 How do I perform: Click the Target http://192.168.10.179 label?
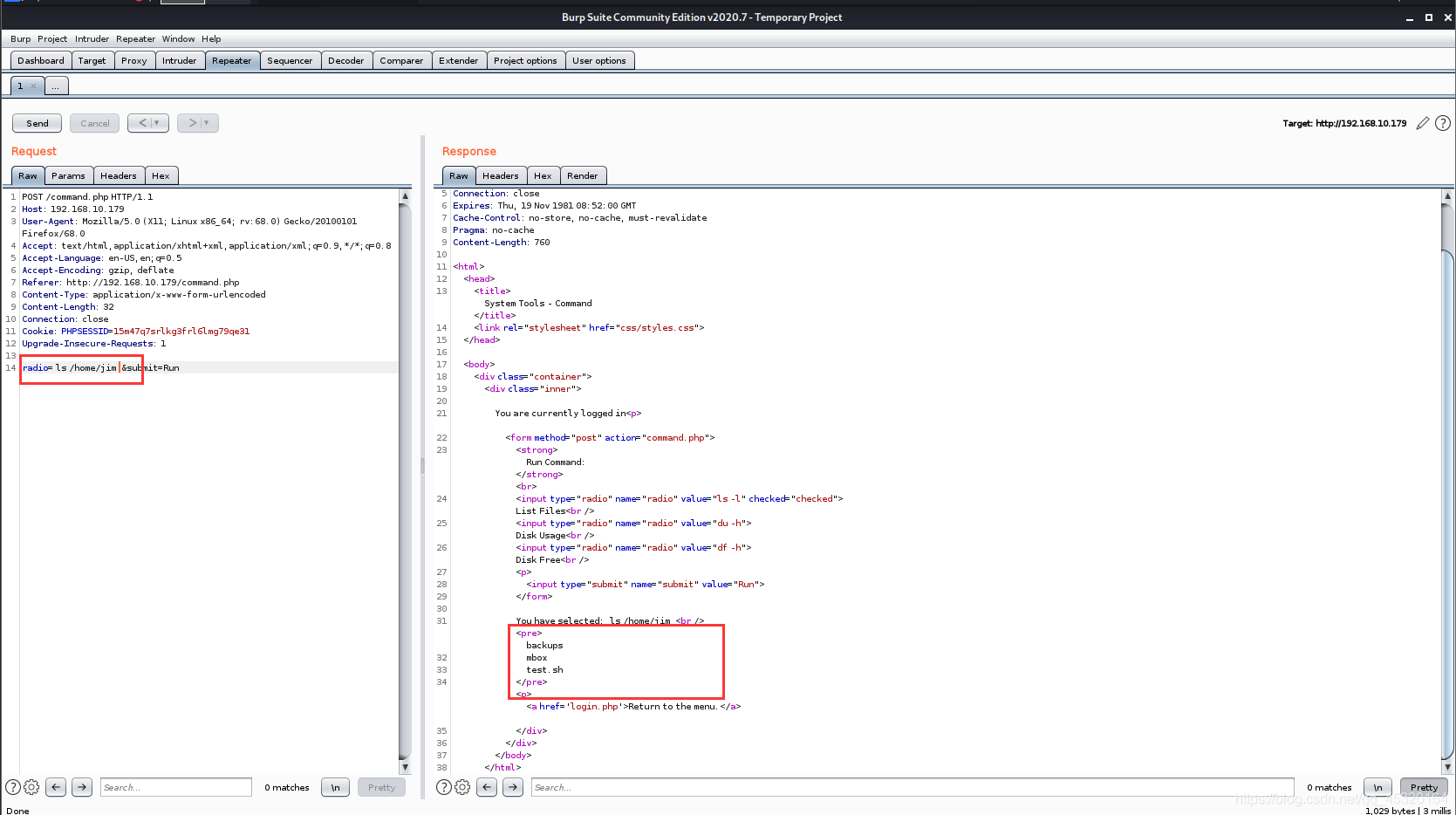[x=1344, y=123]
